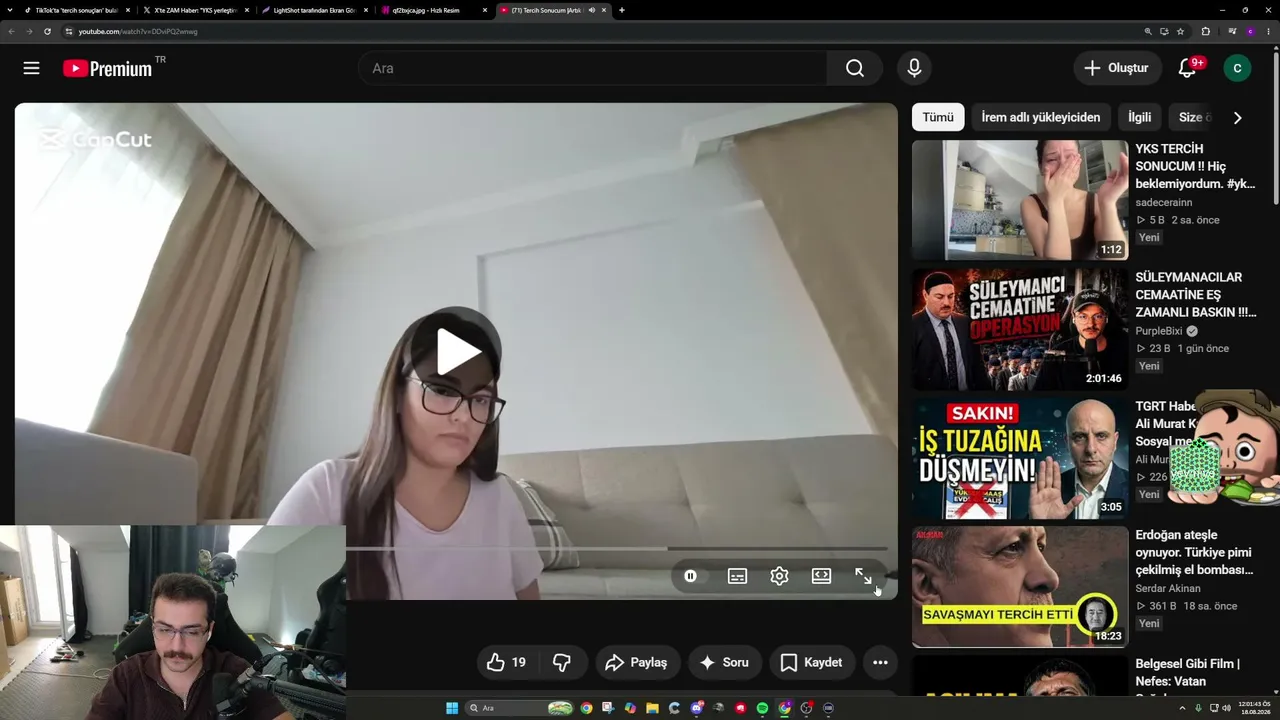Viewport: 1280px width, 720px height.
Task: Open the sadecerainn channel name
Action: [x=1163, y=202]
